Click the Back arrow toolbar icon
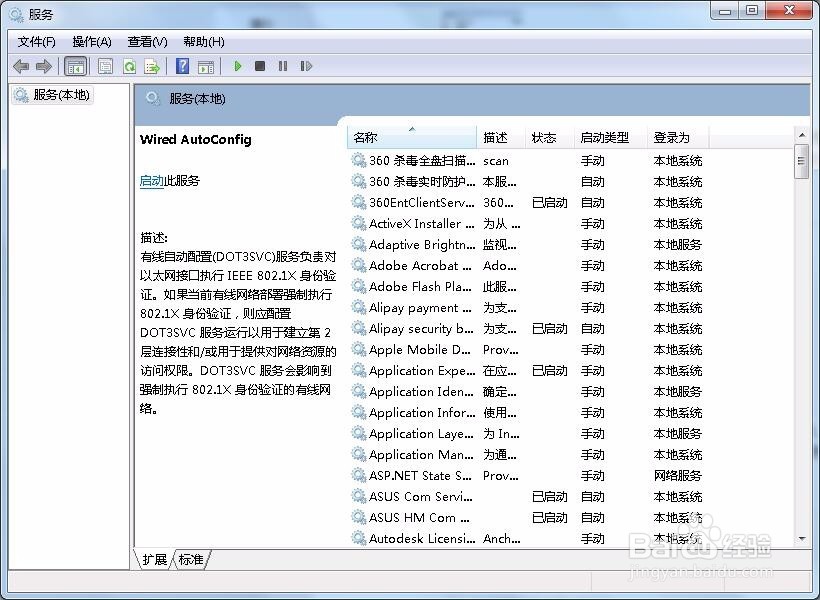 [21, 66]
